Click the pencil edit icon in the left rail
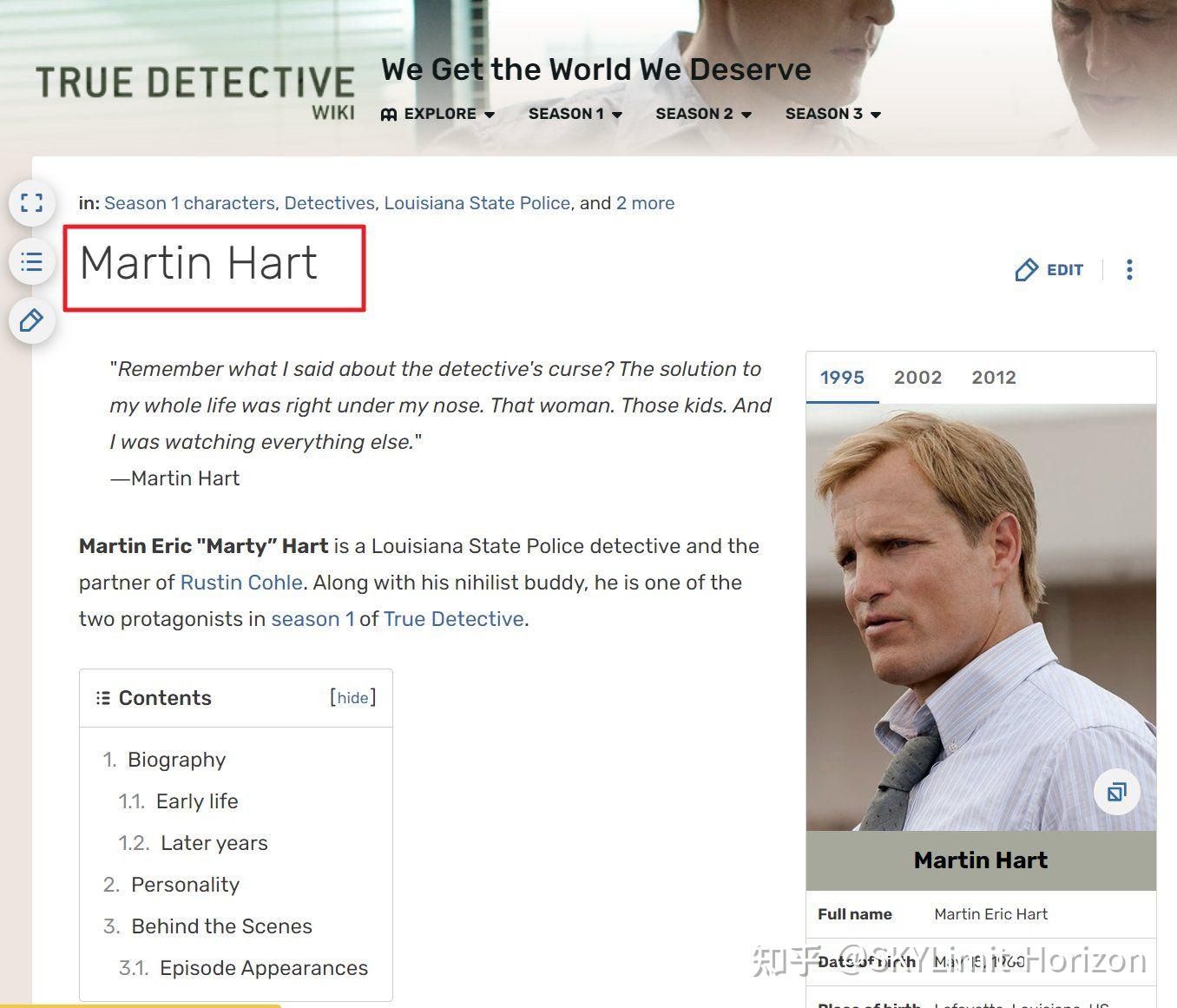The image size is (1177, 1008). [x=31, y=320]
